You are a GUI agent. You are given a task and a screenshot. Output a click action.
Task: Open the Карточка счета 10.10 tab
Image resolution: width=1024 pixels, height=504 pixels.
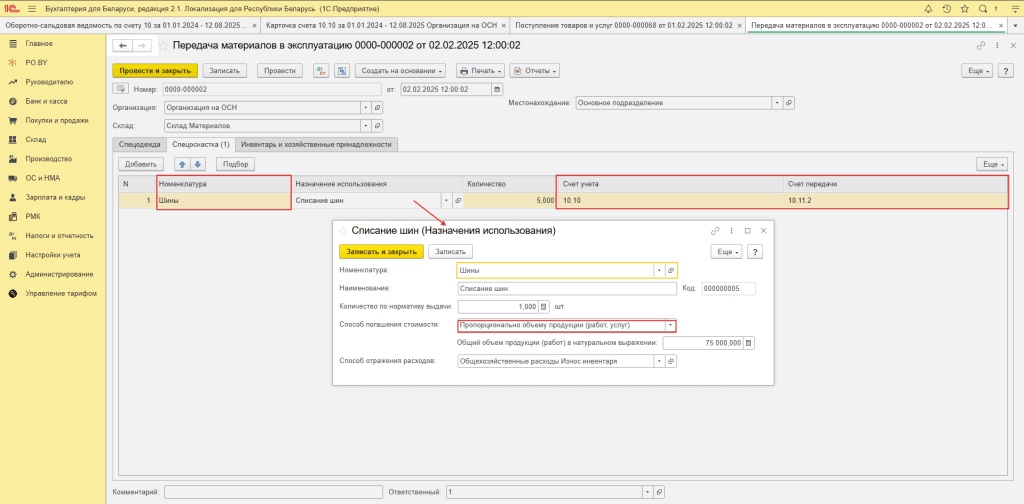click(x=382, y=25)
